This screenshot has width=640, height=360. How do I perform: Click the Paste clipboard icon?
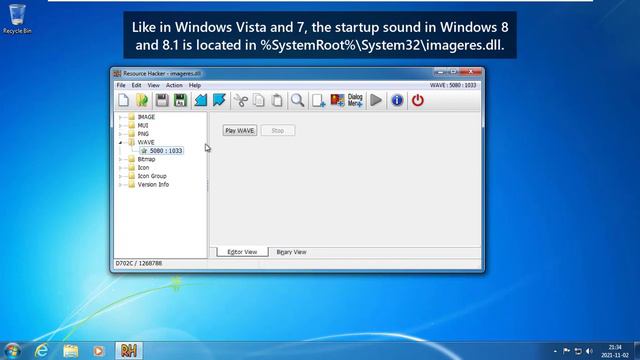coord(277,100)
